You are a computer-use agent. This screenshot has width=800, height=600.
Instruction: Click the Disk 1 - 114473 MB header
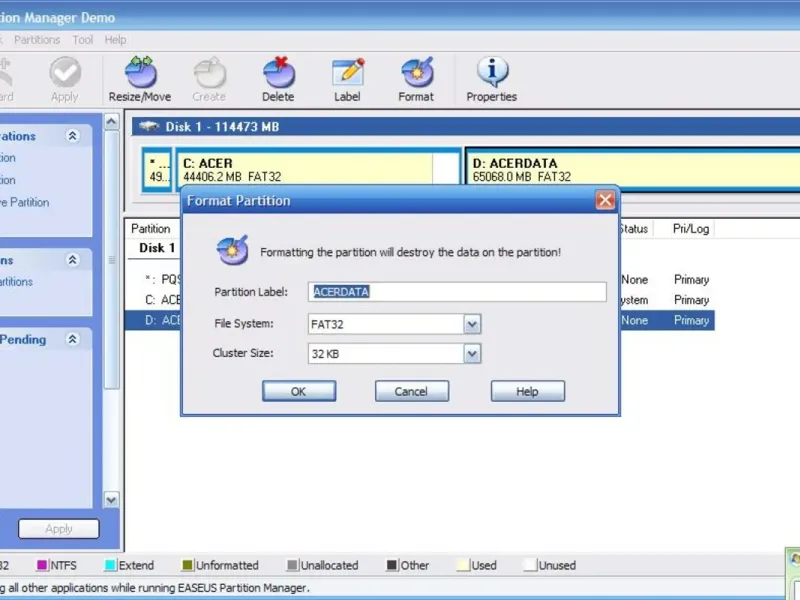pos(466,127)
